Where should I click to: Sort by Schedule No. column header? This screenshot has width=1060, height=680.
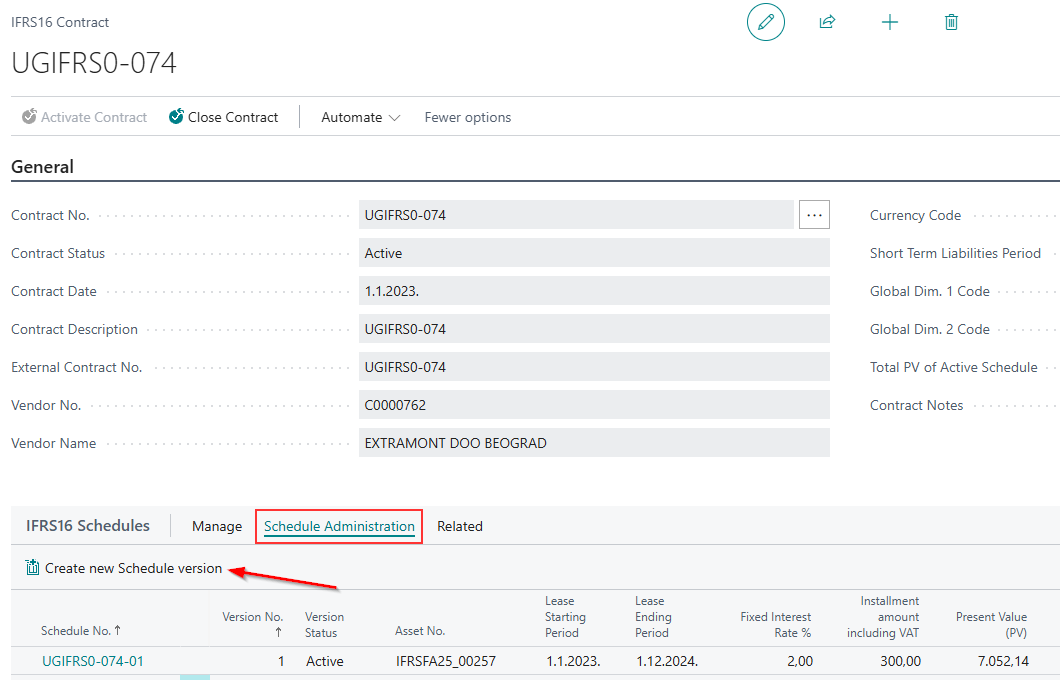click(x=80, y=631)
